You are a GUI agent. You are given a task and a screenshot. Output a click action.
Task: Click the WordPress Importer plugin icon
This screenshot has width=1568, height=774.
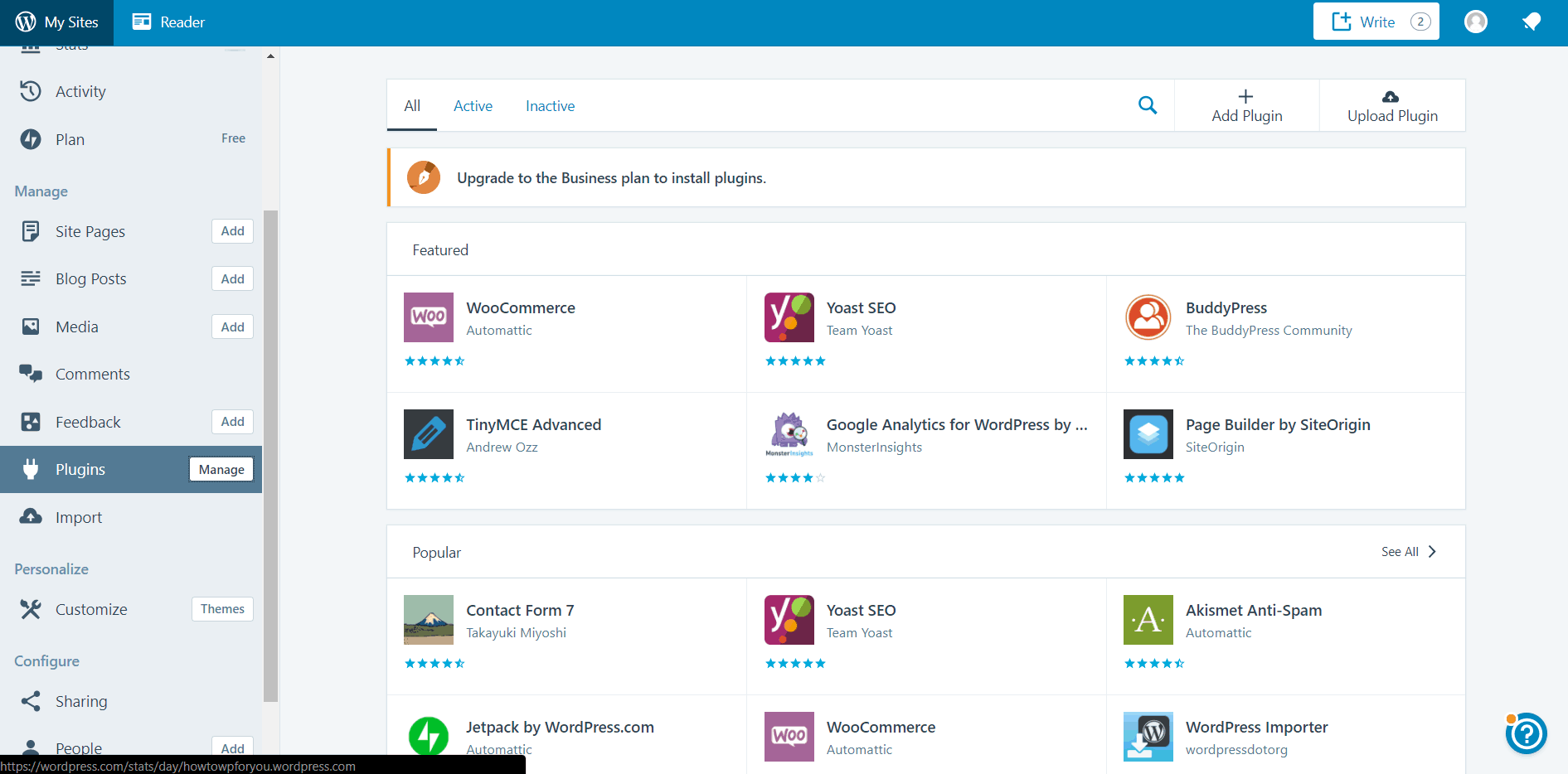pyautogui.click(x=1148, y=736)
